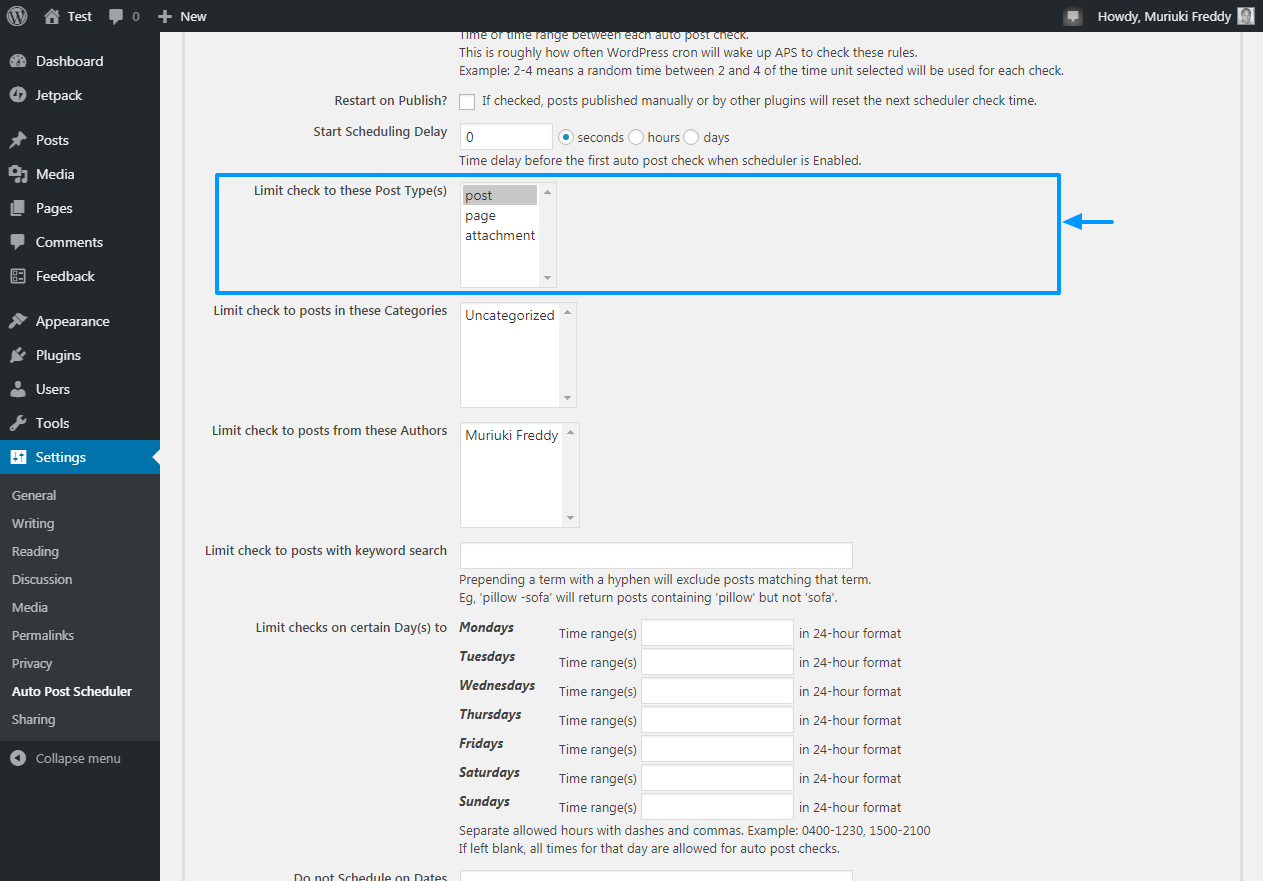Click the Users person icon
The width and height of the screenshot is (1263, 881).
tap(18, 389)
